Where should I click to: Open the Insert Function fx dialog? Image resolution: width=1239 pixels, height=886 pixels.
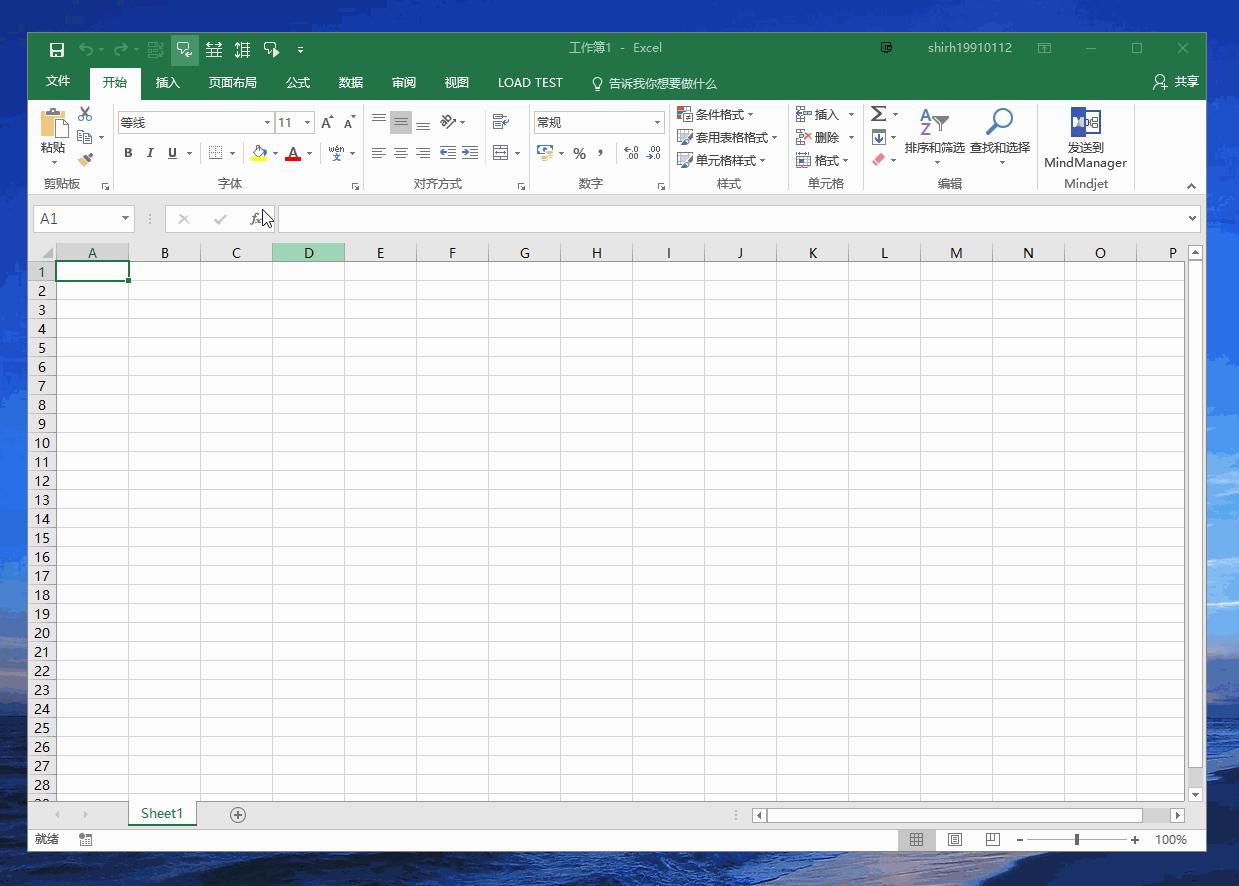(256, 218)
